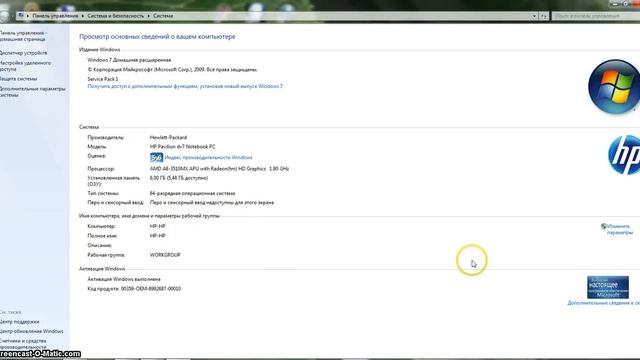Click the Control Panel search field
640x360 pixels.
[x=595, y=16]
